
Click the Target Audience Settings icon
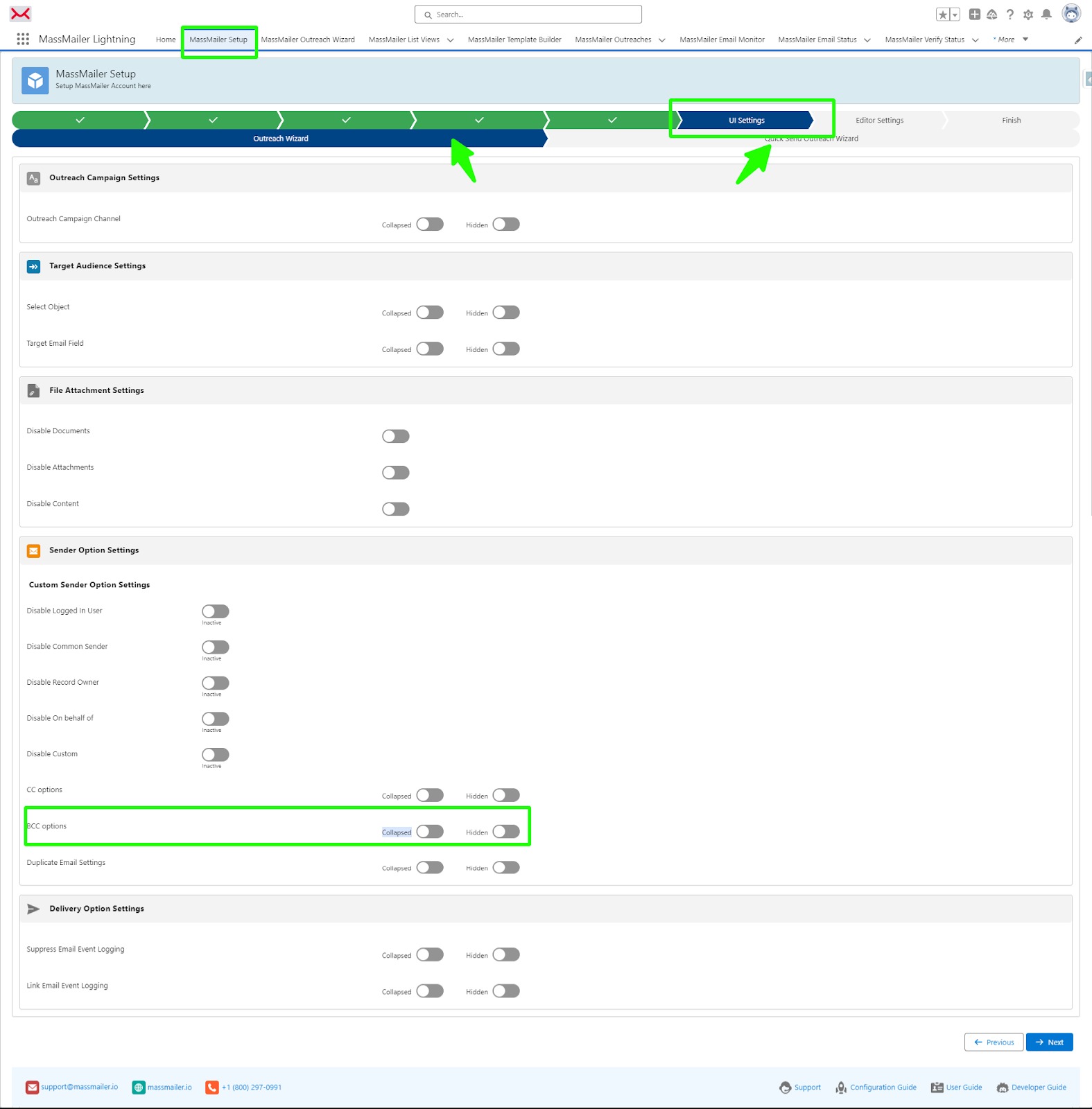coord(33,266)
